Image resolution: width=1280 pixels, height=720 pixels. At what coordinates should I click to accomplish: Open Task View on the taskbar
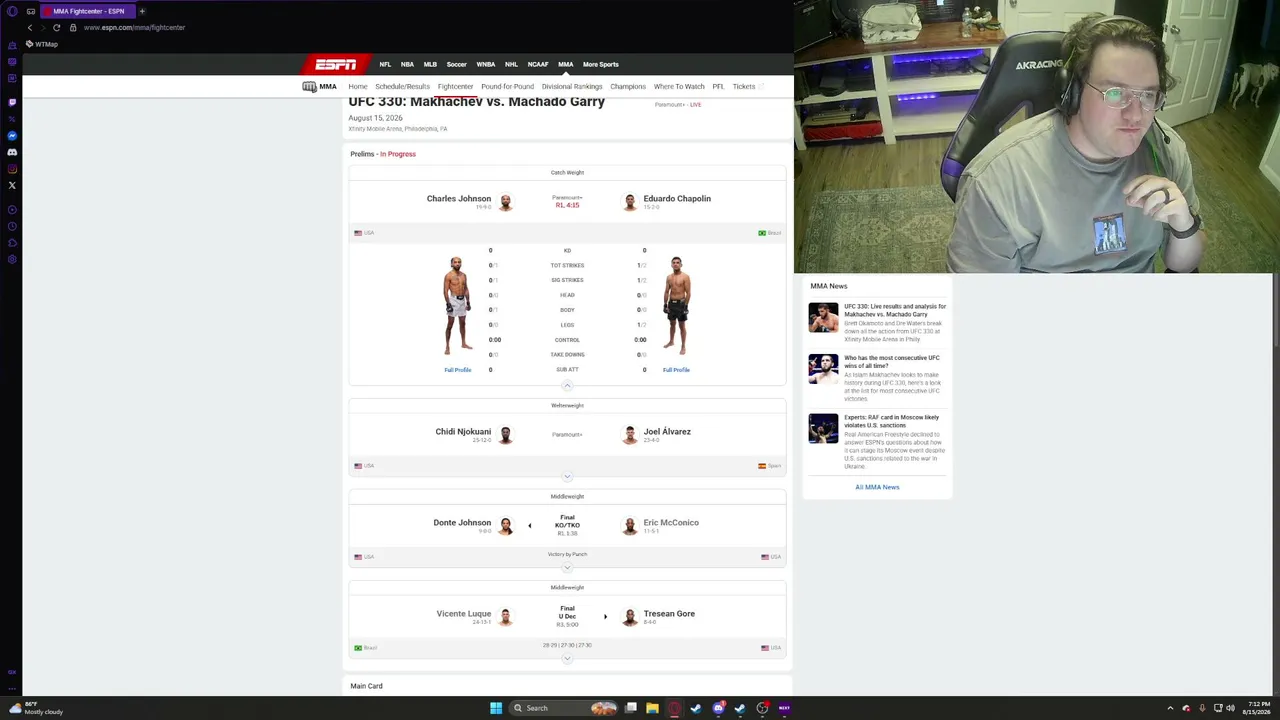click(x=631, y=708)
